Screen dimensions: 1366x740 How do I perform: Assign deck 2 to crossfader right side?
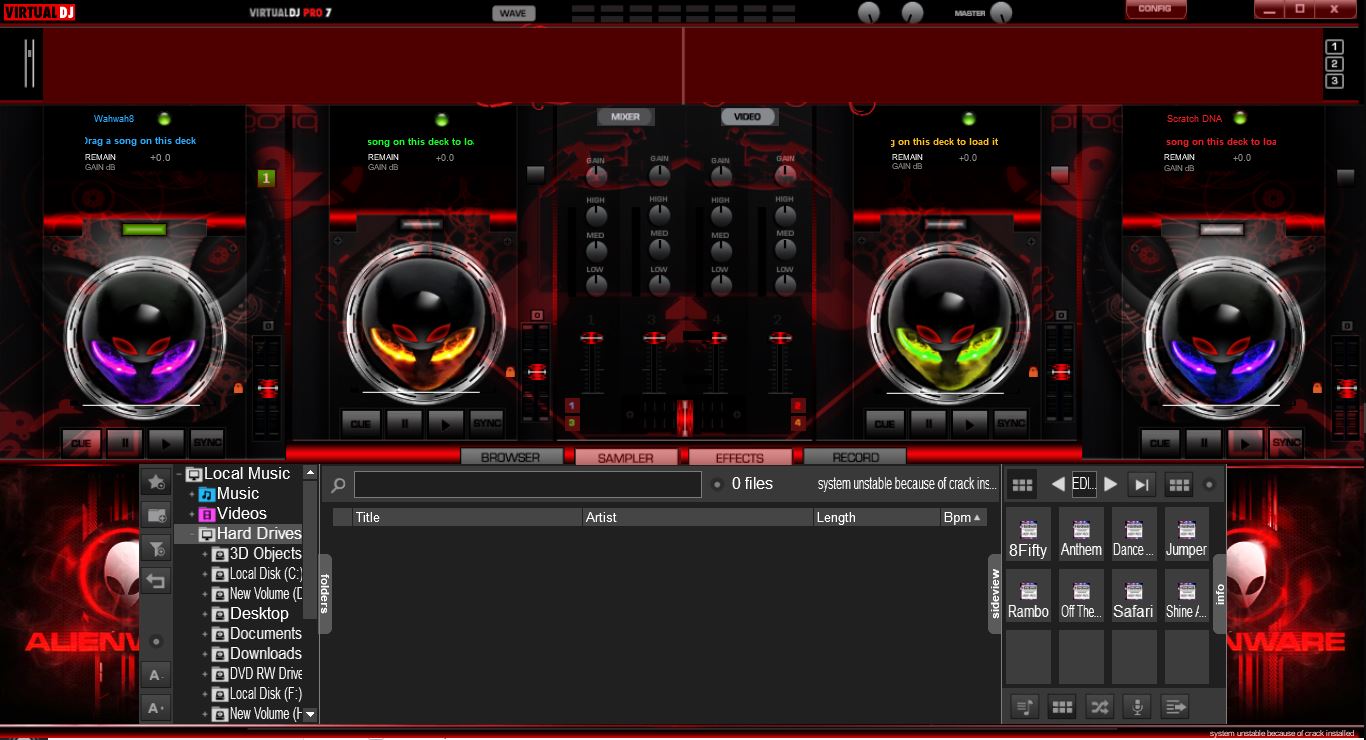[798, 405]
